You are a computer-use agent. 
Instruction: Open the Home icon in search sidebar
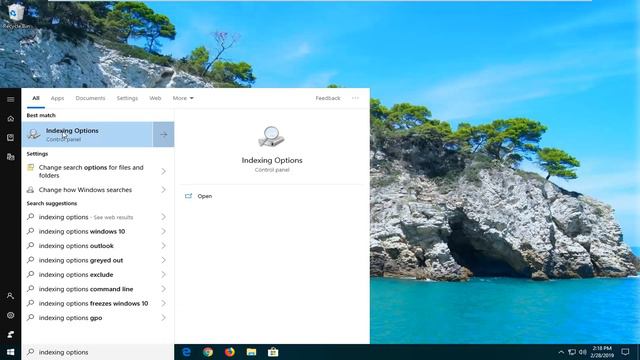click(x=11, y=119)
